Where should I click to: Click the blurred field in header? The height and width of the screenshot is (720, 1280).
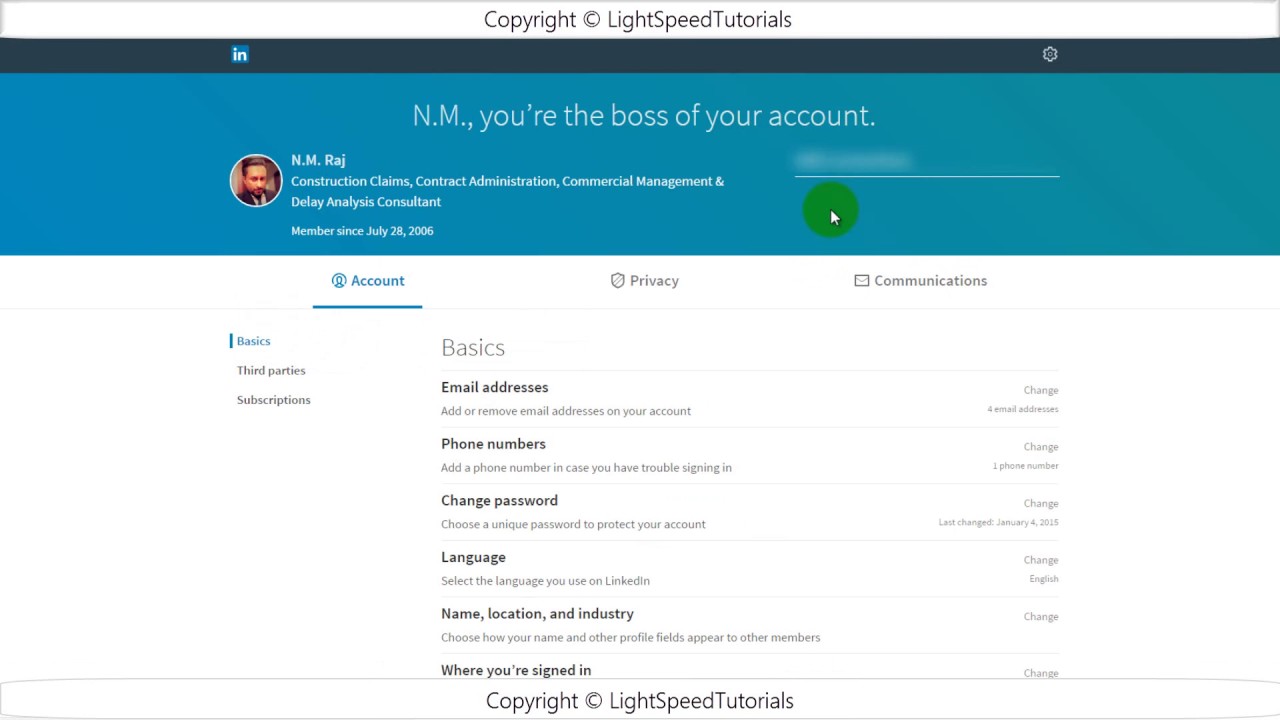926,162
